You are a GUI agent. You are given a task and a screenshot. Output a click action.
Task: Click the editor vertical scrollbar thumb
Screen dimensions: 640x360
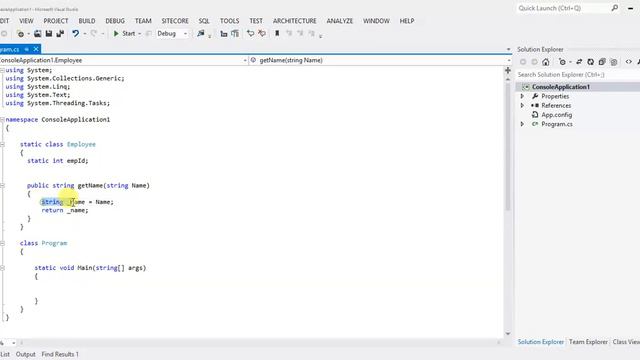[x=508, y=147]
